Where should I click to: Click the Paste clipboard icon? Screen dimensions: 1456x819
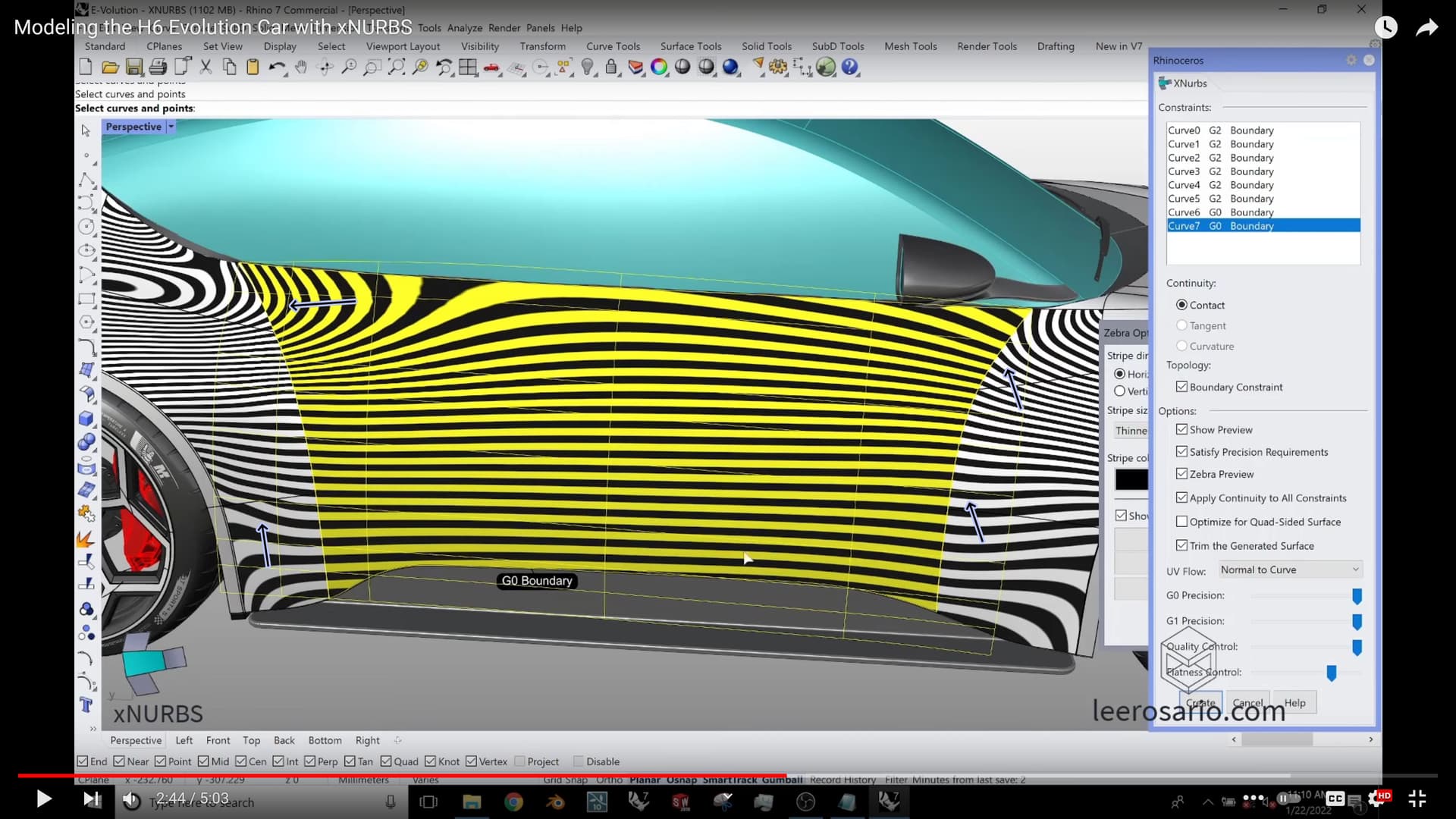pos(253,67)
